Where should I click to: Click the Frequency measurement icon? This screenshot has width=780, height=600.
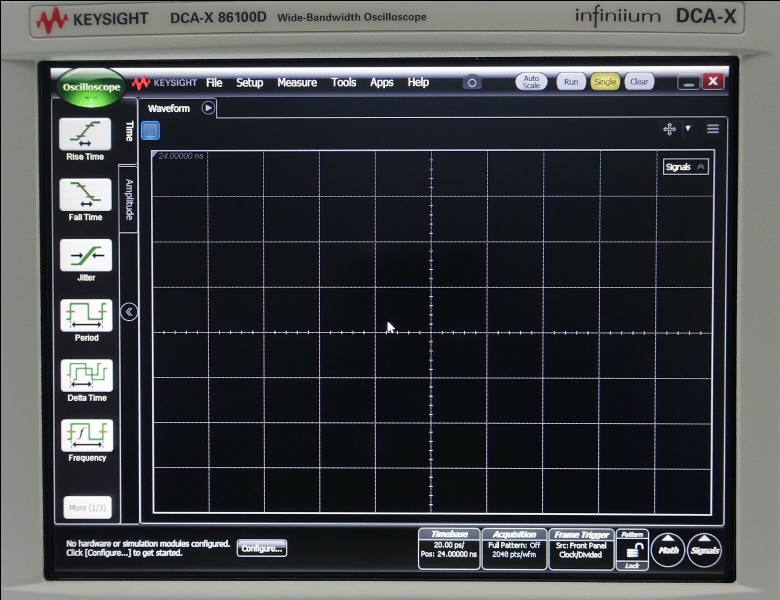(86, 437)
